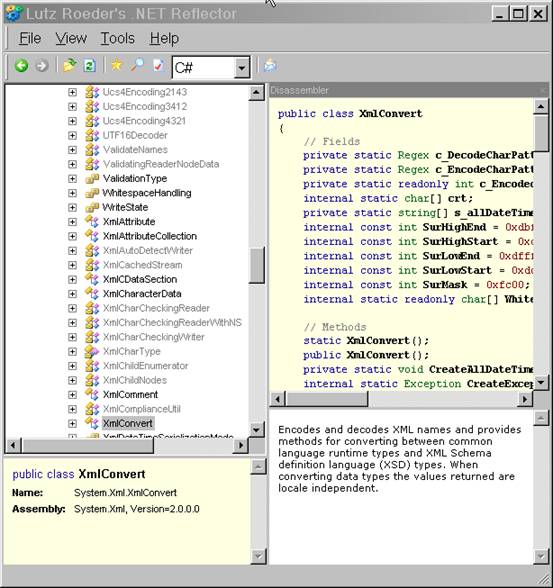Click the XmlCharCheckingWriter class icon
This screenshot has height=588, width=553.
(x=92, y=337)
